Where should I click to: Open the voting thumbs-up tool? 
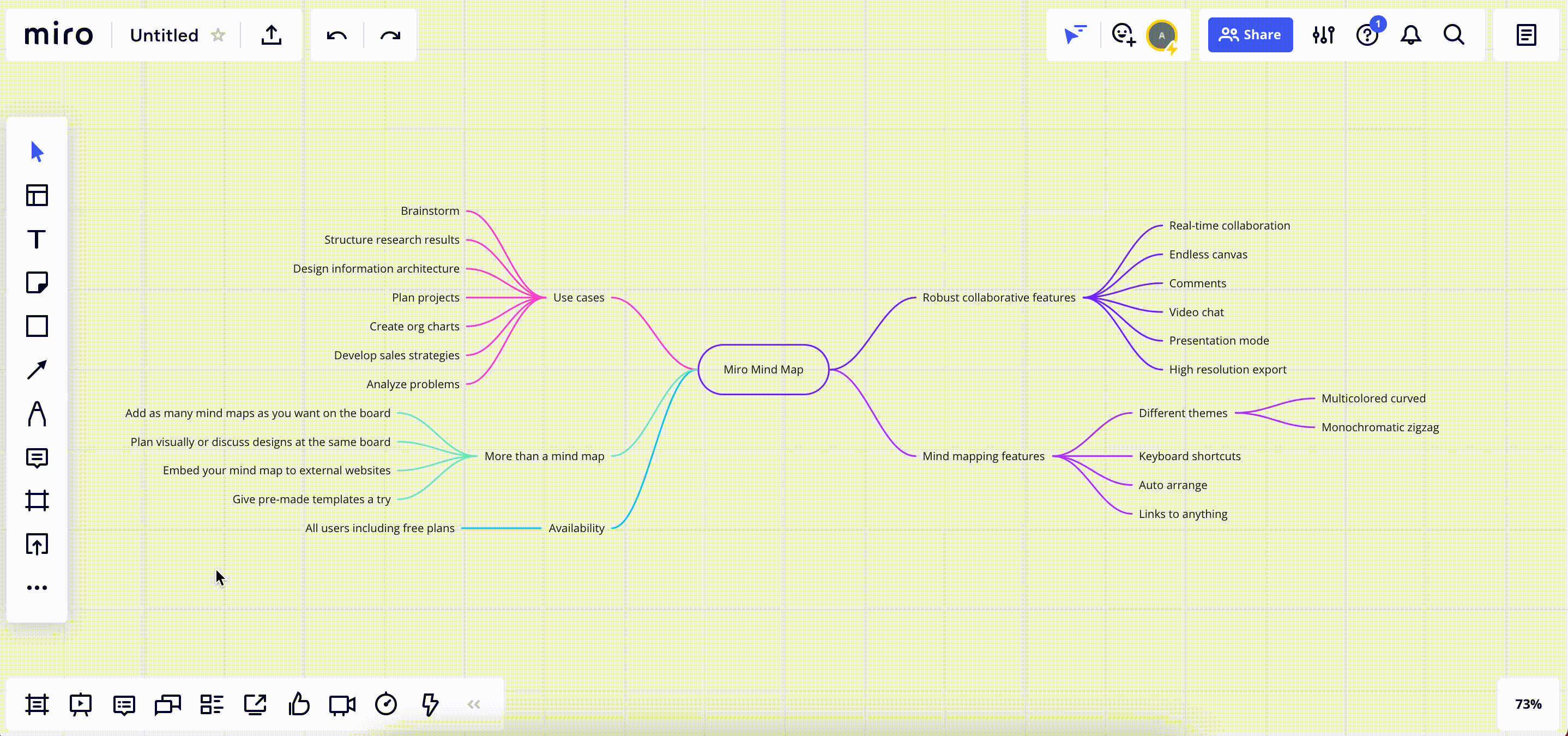[x=299, y=704]
